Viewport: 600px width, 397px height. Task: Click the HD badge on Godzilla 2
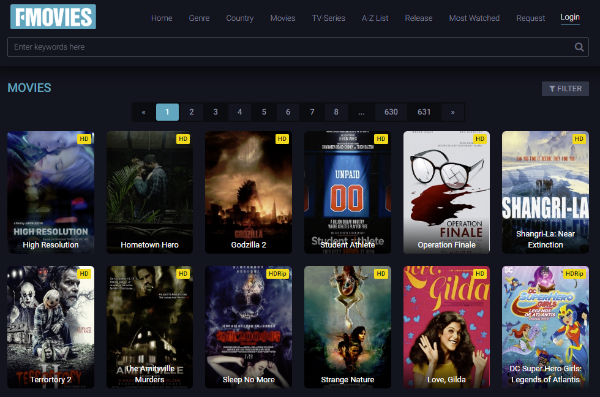282,139
